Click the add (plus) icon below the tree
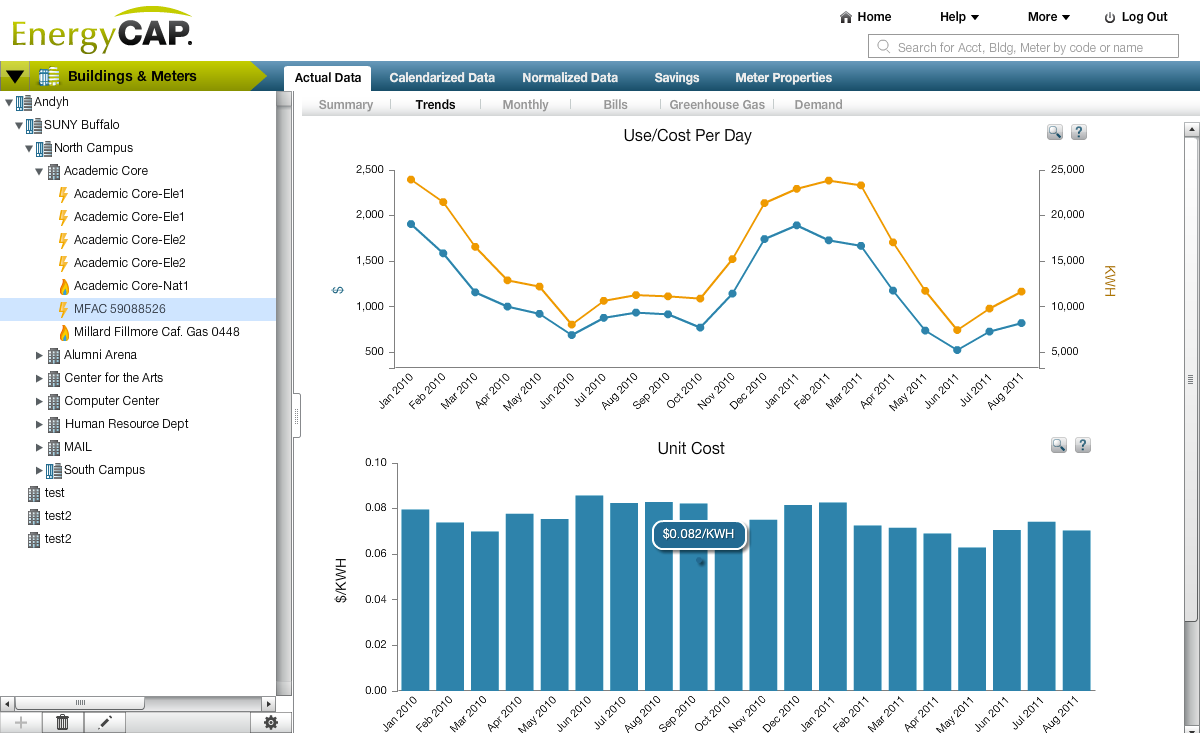The image size is (1200, 733). tap(19, 721)
